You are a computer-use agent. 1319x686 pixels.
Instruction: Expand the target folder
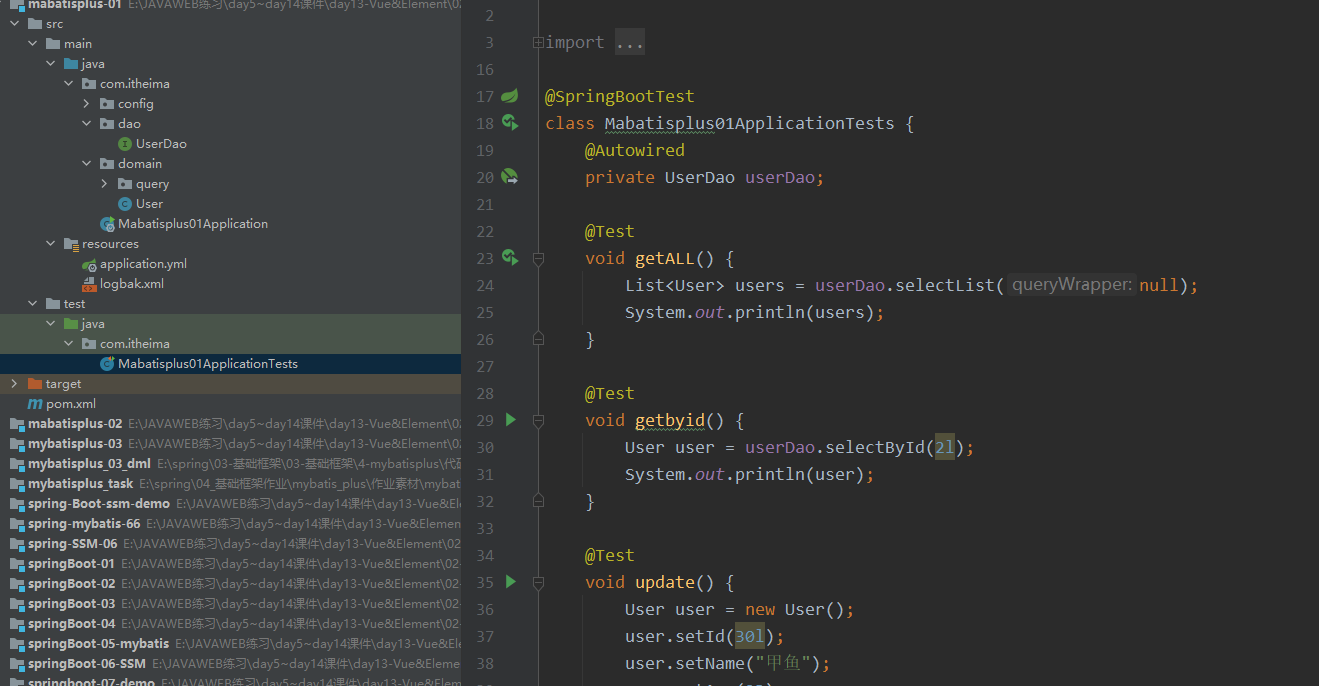(x=14, y=384)
